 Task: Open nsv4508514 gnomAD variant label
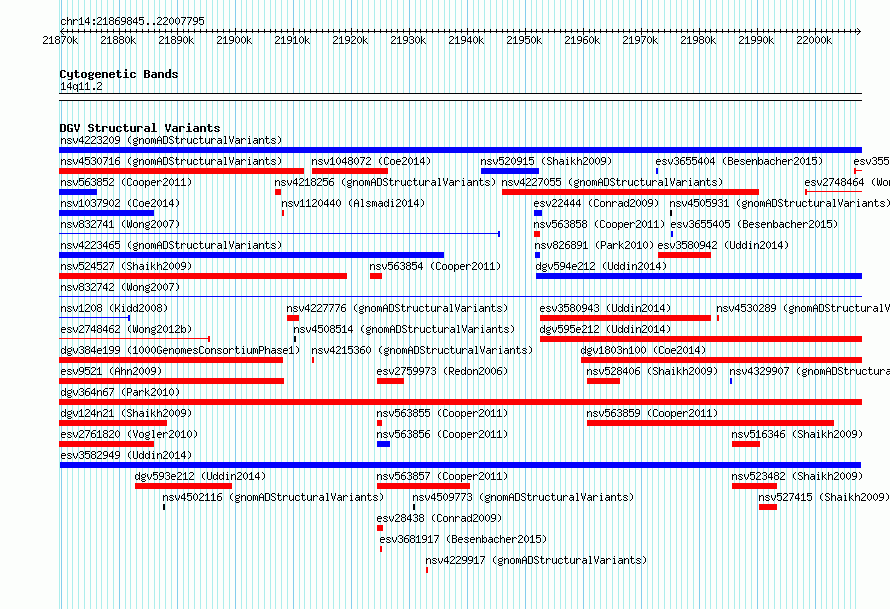click(404, 329)
